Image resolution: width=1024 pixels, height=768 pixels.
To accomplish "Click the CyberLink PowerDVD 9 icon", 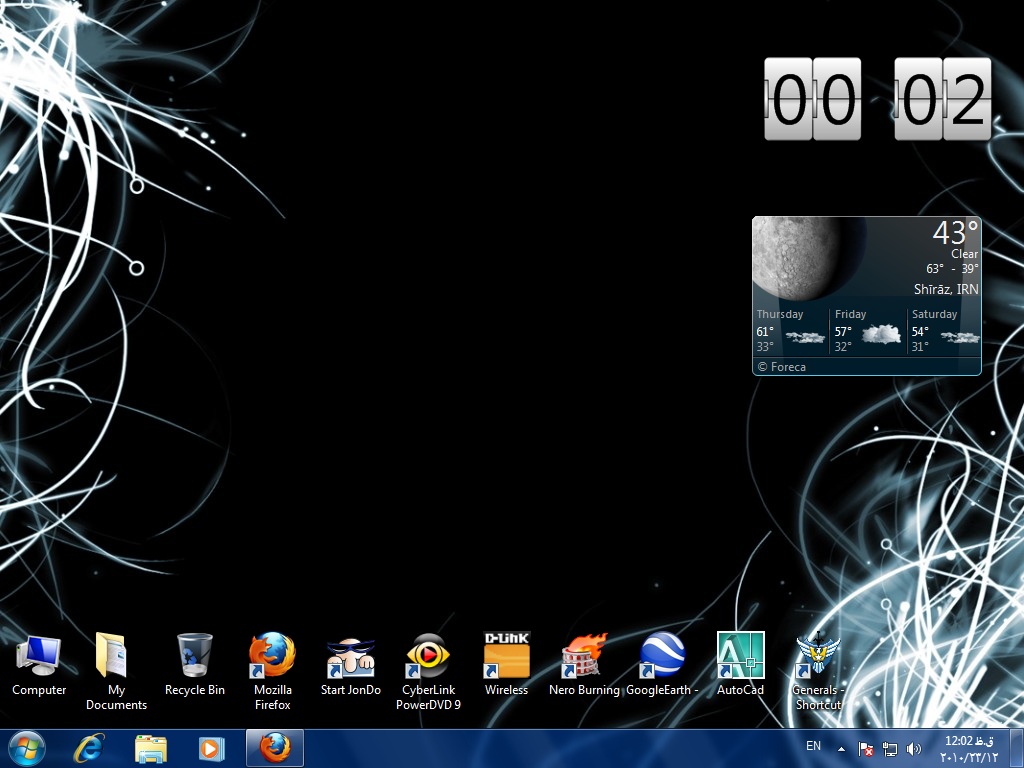I will click(428, 657).
